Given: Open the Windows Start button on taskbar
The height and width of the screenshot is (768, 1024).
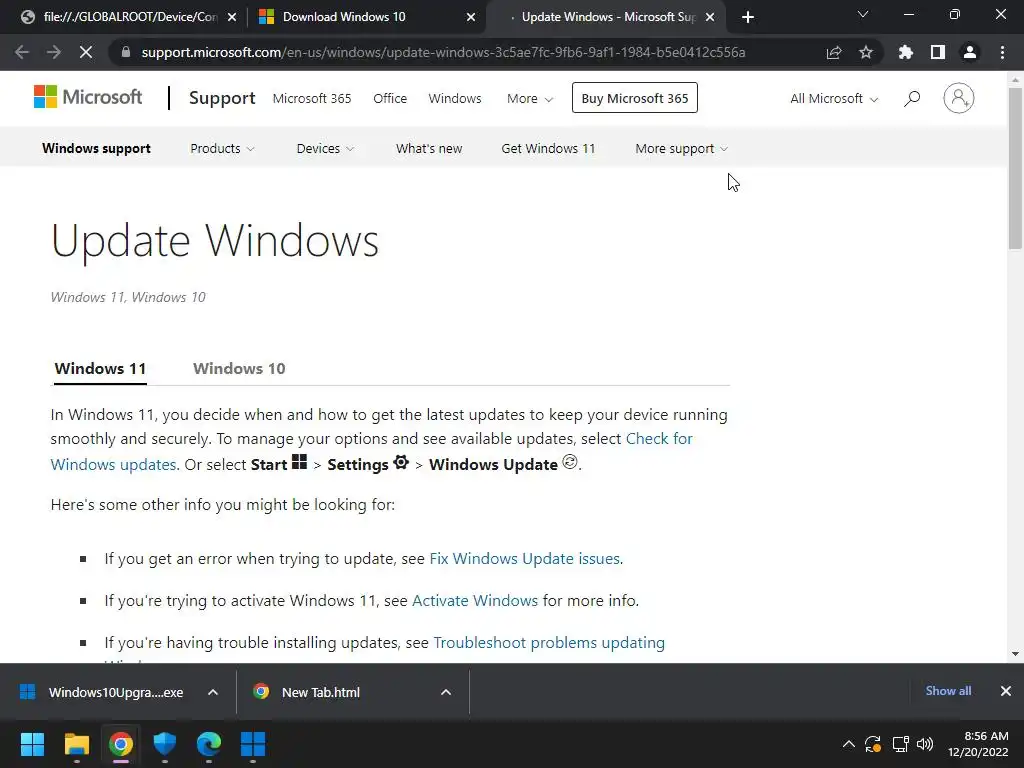Looking at the screenshot, I should 32,744.
